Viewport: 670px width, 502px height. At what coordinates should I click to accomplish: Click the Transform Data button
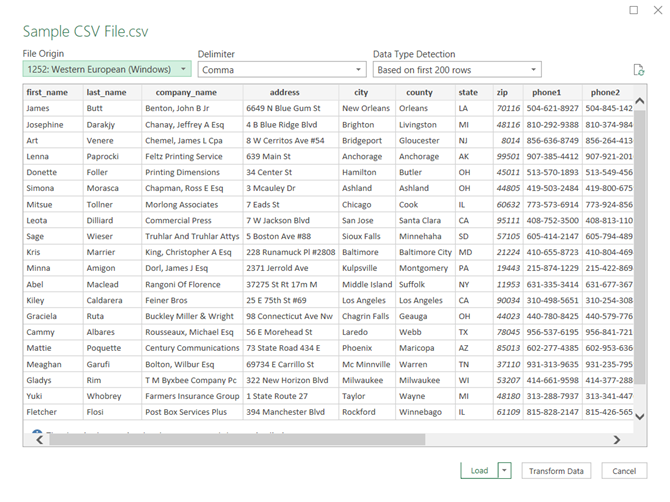(x=556, y=471)
